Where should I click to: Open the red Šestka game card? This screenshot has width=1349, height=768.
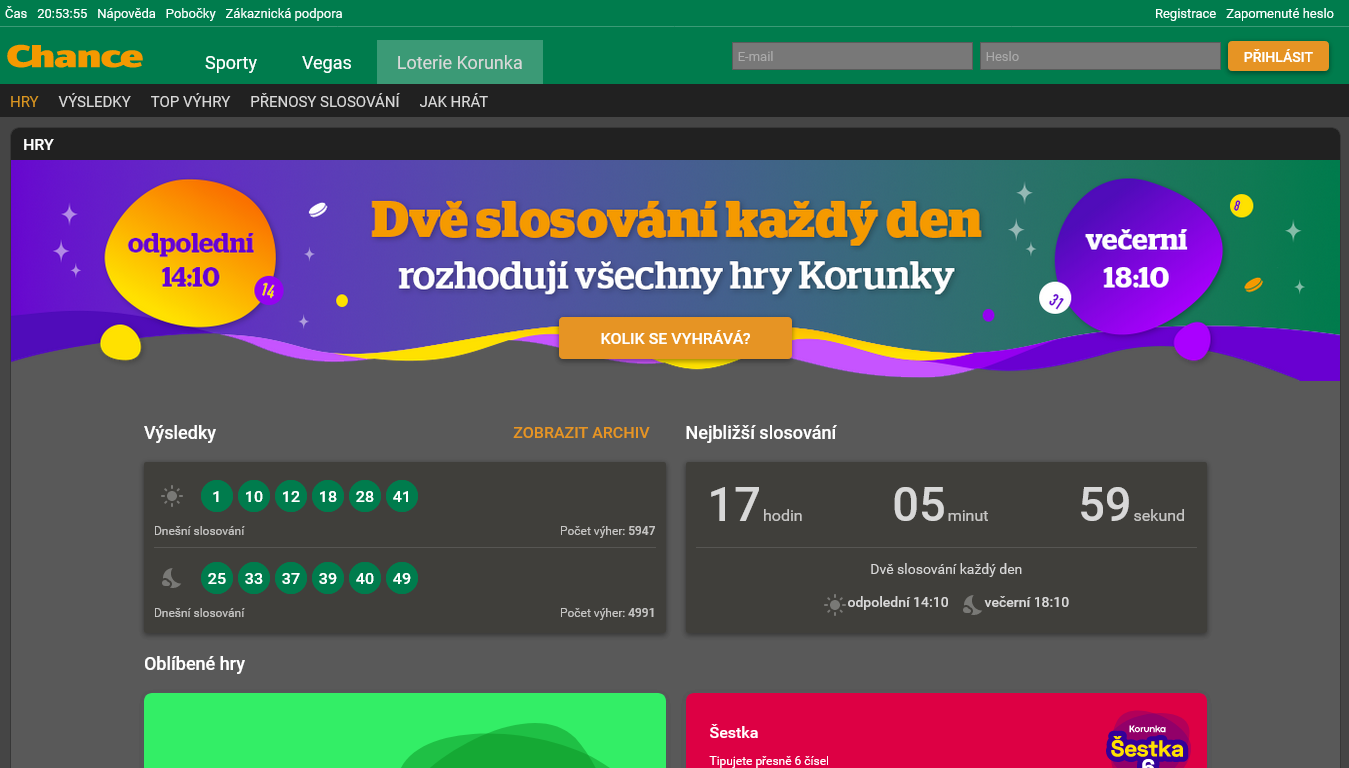tap(946, 731)
